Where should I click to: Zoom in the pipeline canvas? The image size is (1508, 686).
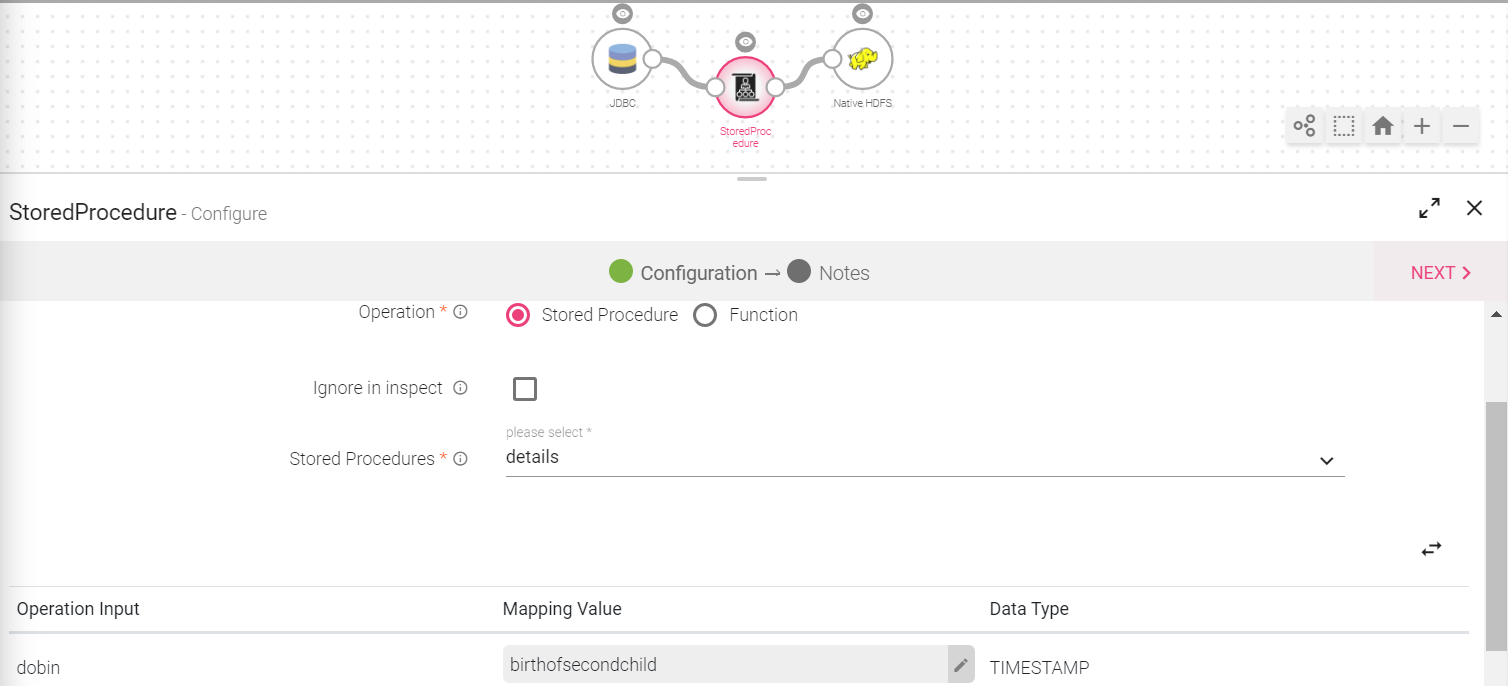(1422, 126)
